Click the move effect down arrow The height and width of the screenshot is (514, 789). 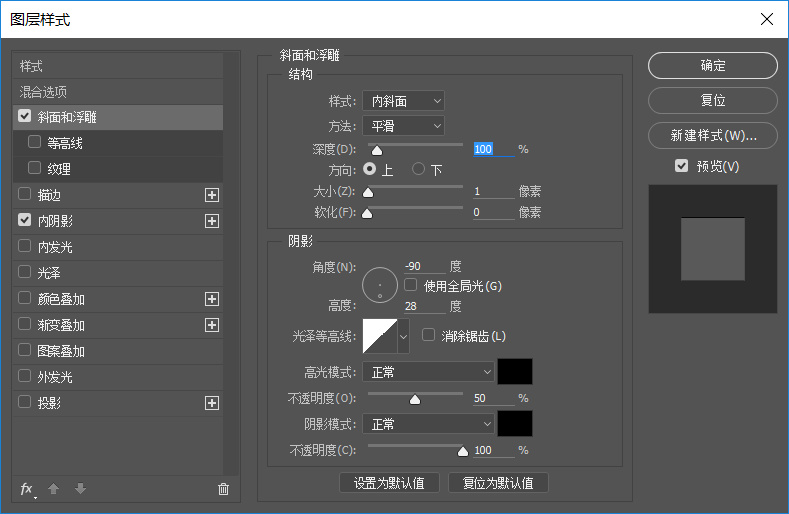tap(80, 488)
